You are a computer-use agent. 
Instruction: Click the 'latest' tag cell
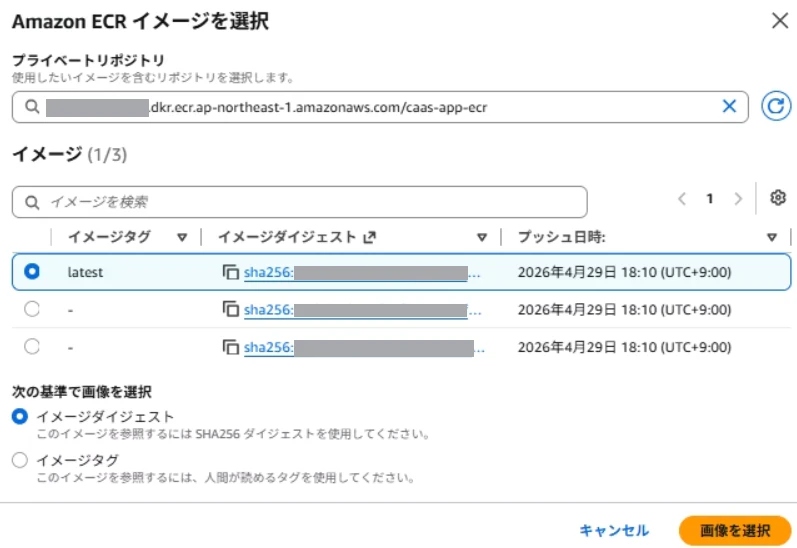point(85,272)
